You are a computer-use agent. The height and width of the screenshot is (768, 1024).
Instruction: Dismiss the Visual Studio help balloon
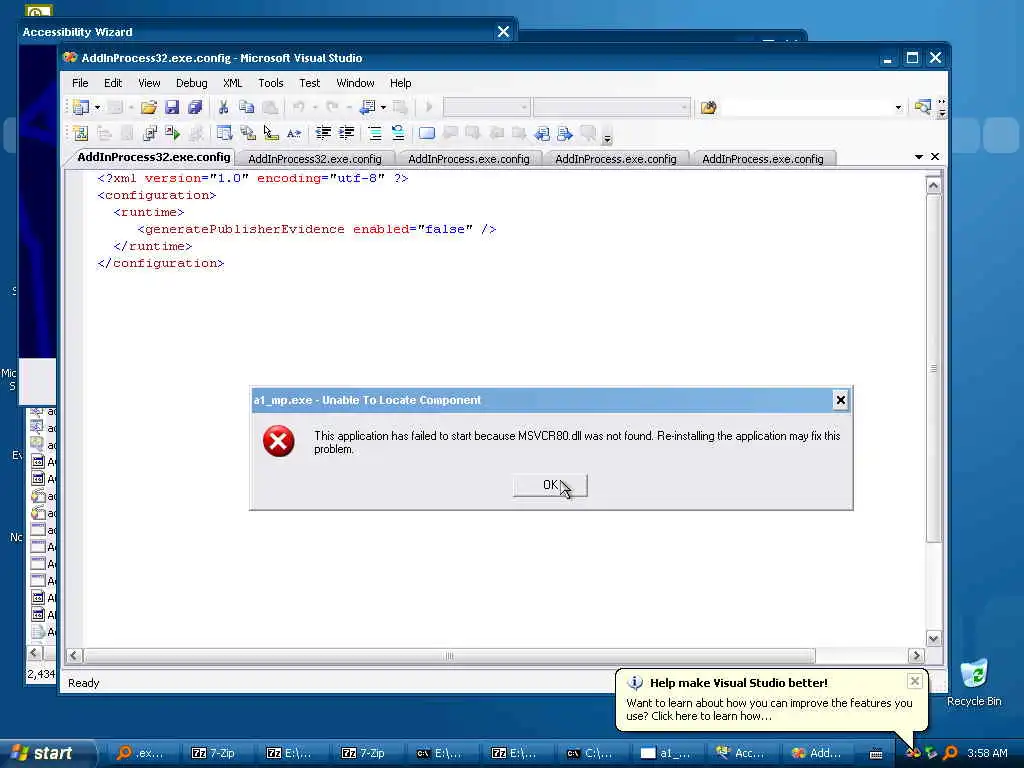(915, 681)
